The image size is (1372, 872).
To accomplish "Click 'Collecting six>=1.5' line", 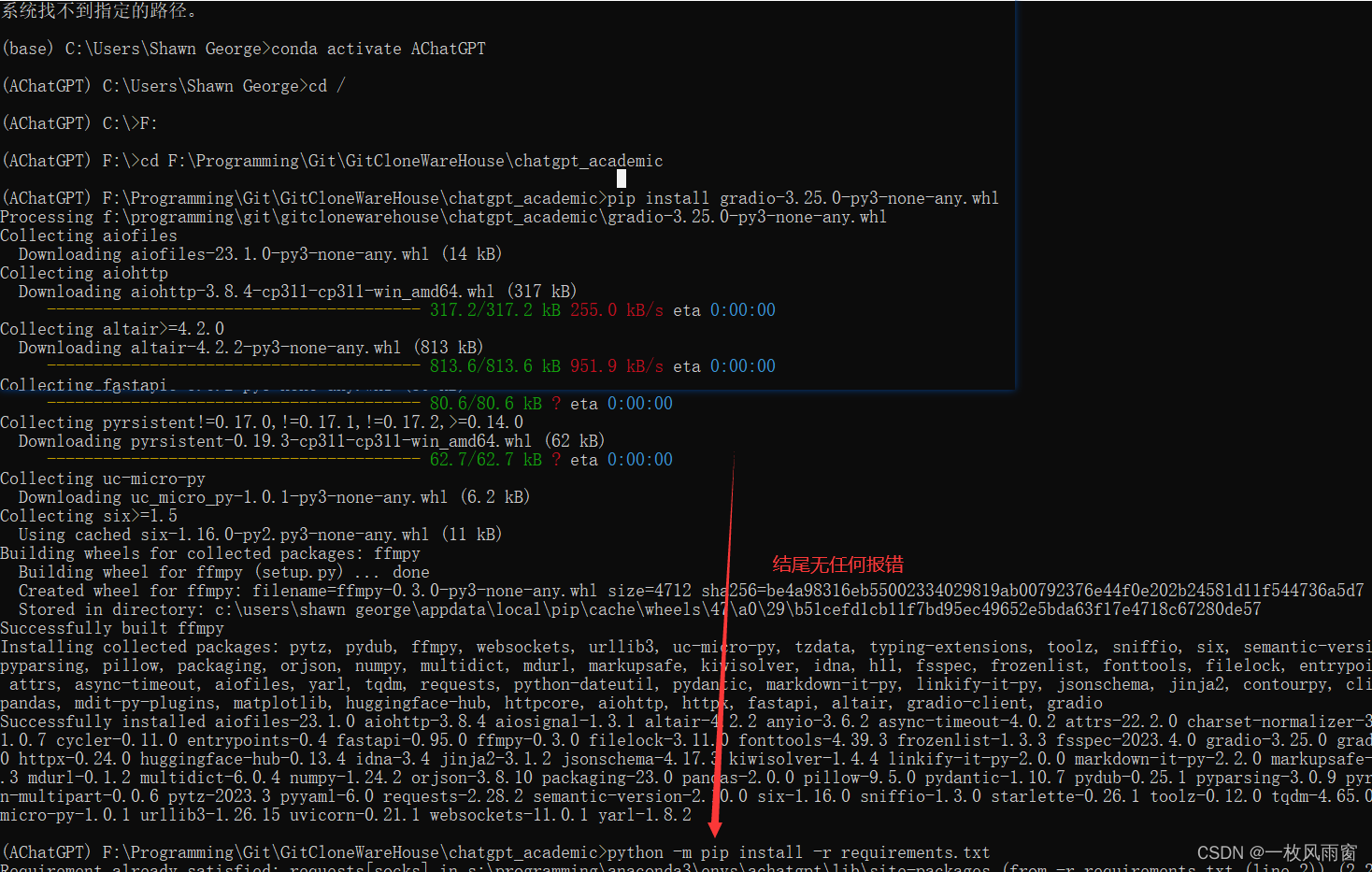I will pyautogui.click(x=89, y=516).
